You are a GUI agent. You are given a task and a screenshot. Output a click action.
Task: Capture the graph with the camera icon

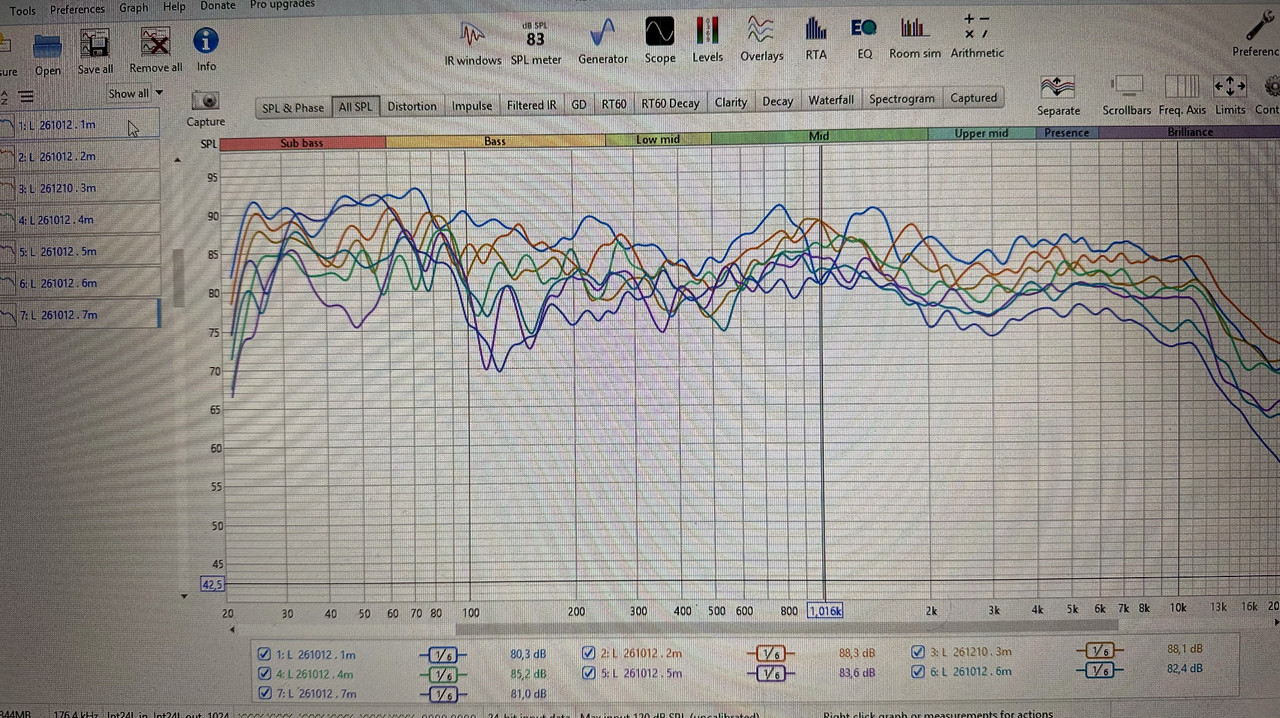point(205,100)
